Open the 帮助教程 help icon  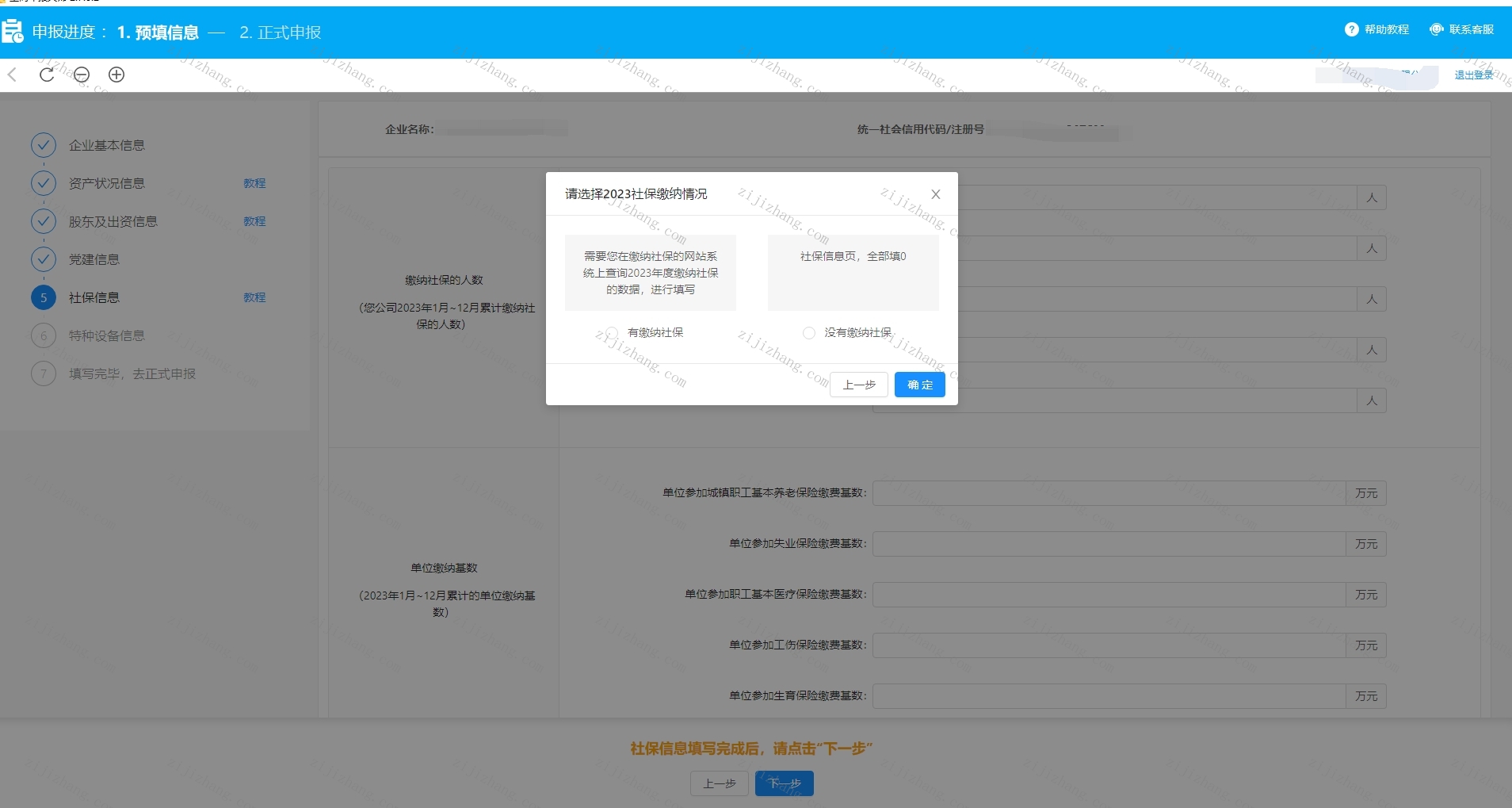pos(1352,29)
